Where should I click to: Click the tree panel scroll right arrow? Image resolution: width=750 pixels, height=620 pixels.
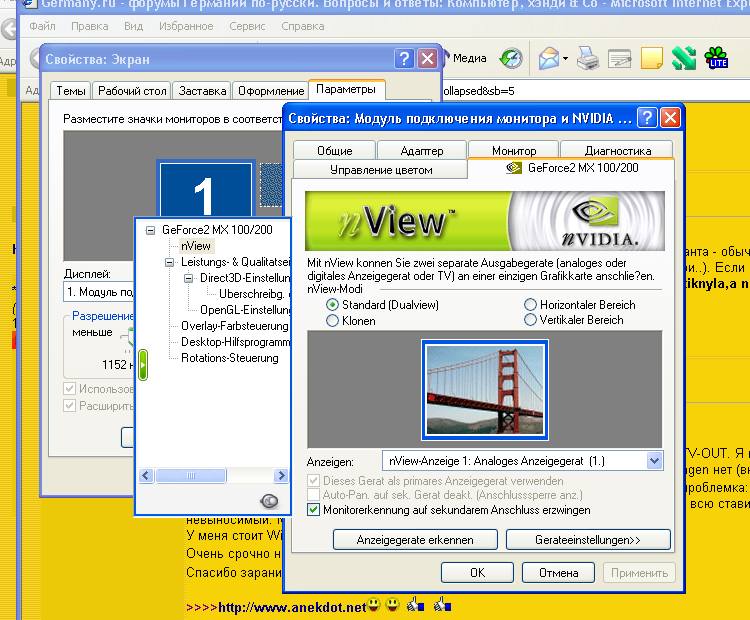(281, 476)
